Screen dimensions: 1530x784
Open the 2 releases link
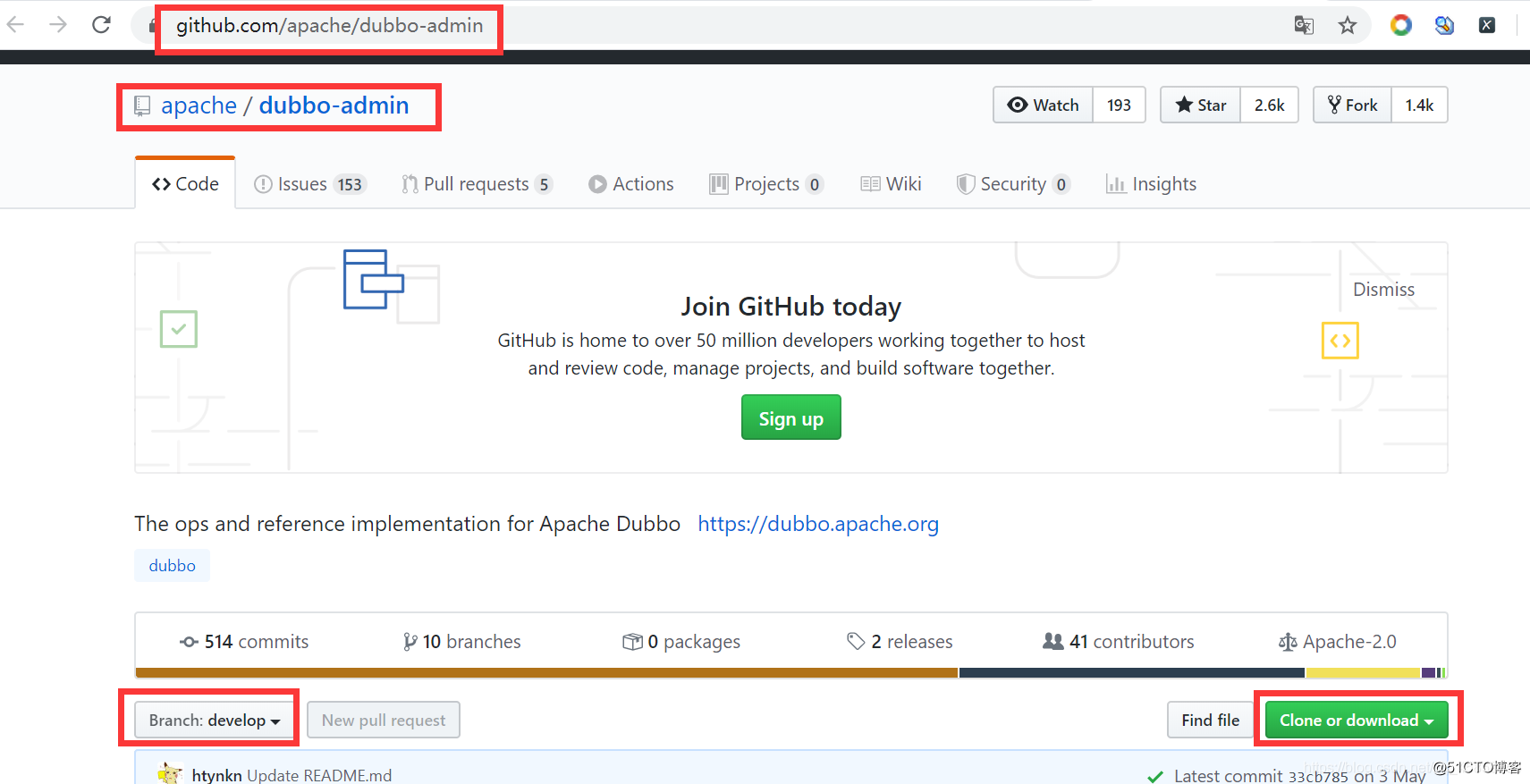pos(900,642)
